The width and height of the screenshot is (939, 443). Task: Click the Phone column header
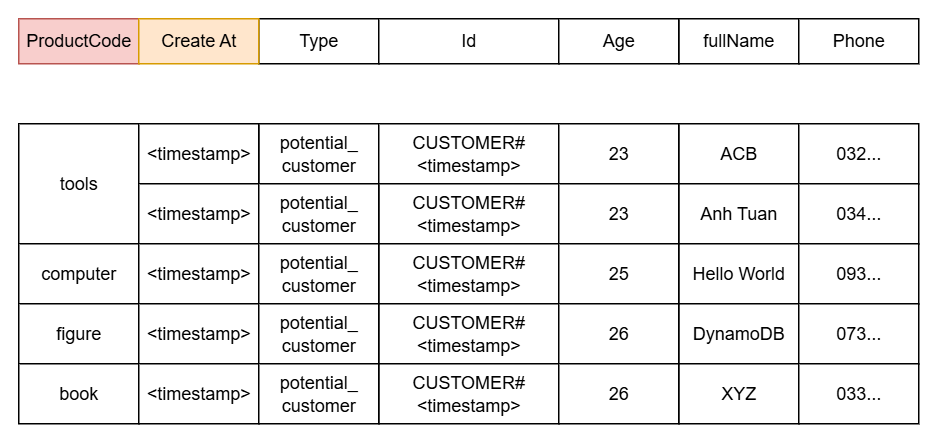[859, 41]
